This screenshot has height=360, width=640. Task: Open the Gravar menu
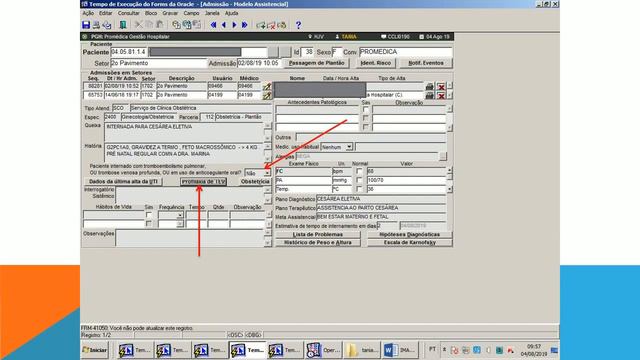tap(170, 13)
